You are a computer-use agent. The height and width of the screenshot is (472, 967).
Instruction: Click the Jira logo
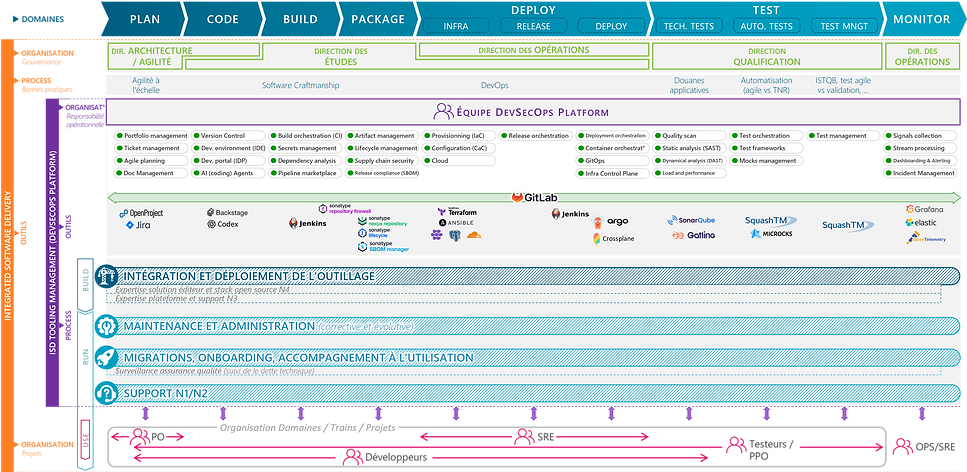138,225
